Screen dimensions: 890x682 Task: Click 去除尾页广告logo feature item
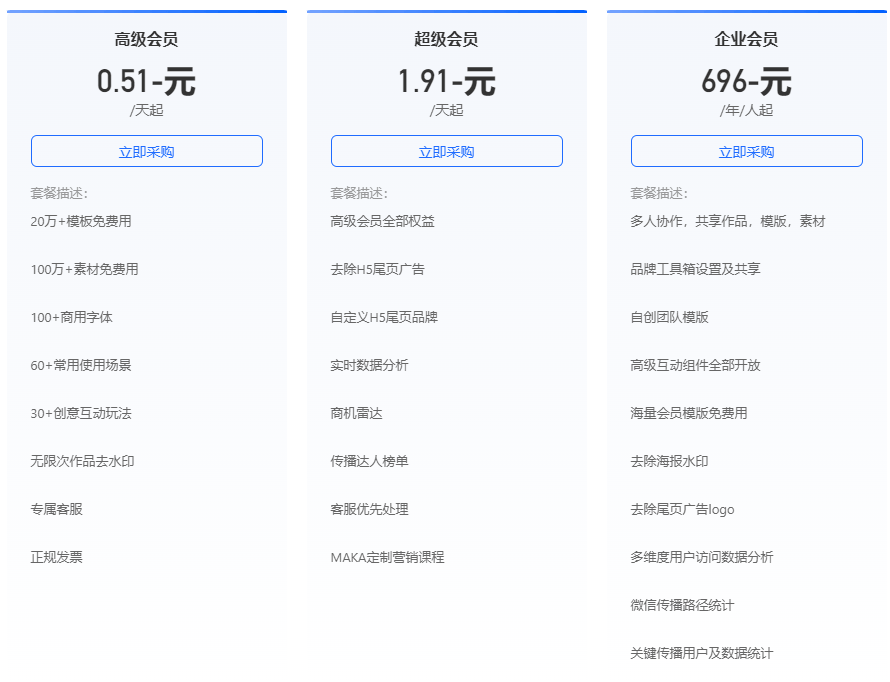tap(682, 509)
